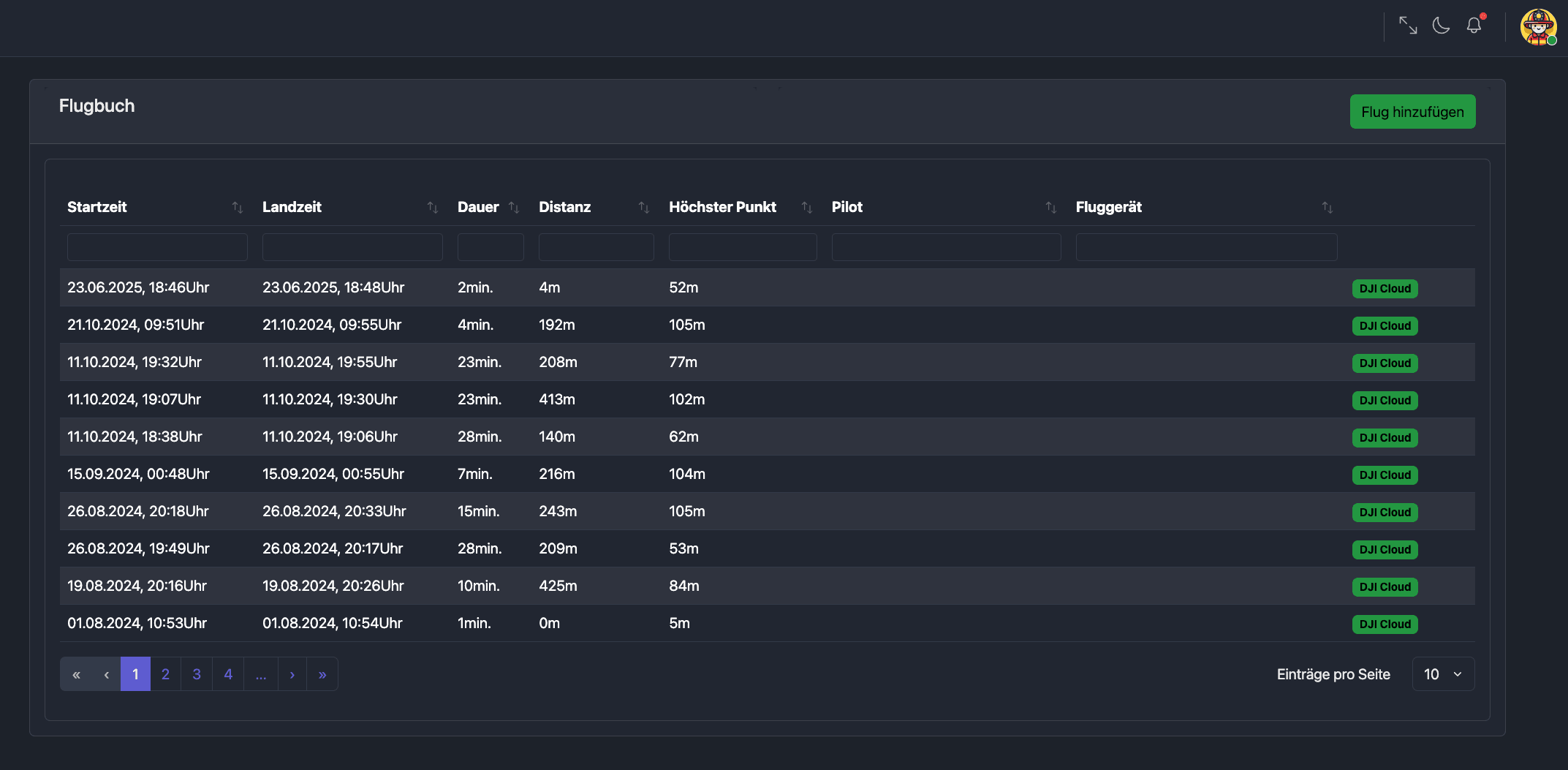This screenshot has height=770, width=1568.
Task: Focus the Pilot filter text box
Action: pyautogui.click(x=946, y=247)
